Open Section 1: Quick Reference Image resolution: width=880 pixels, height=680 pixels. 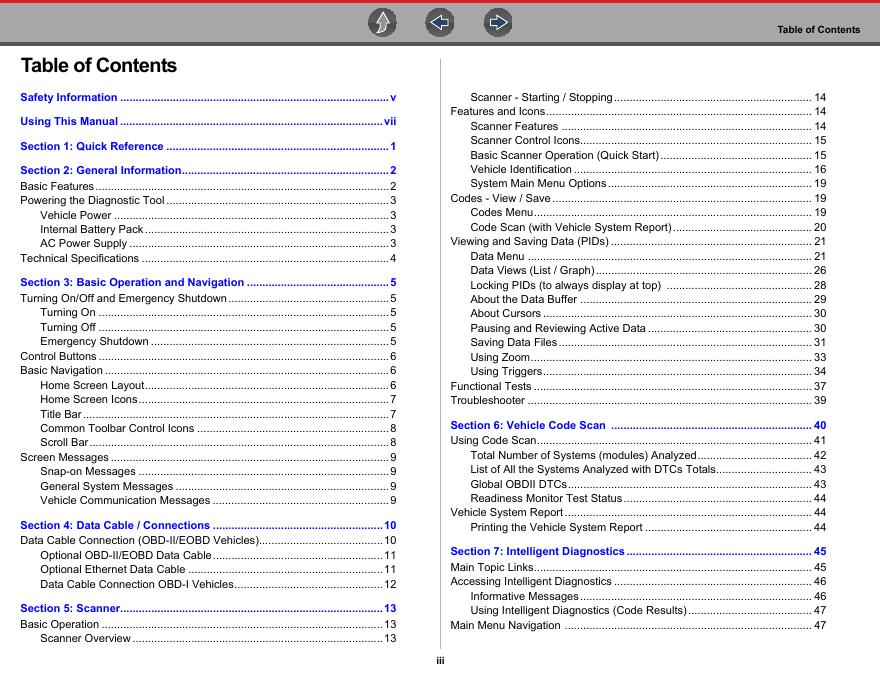click(92, 146)
